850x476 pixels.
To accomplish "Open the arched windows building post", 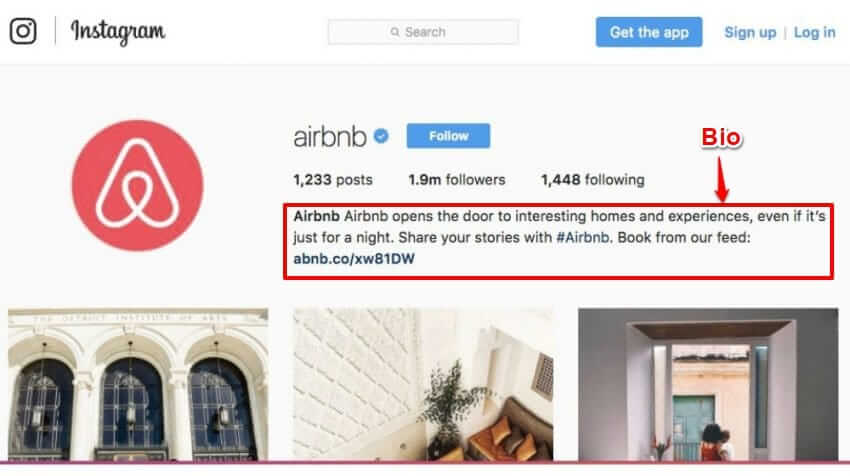I will coord(138,384).
